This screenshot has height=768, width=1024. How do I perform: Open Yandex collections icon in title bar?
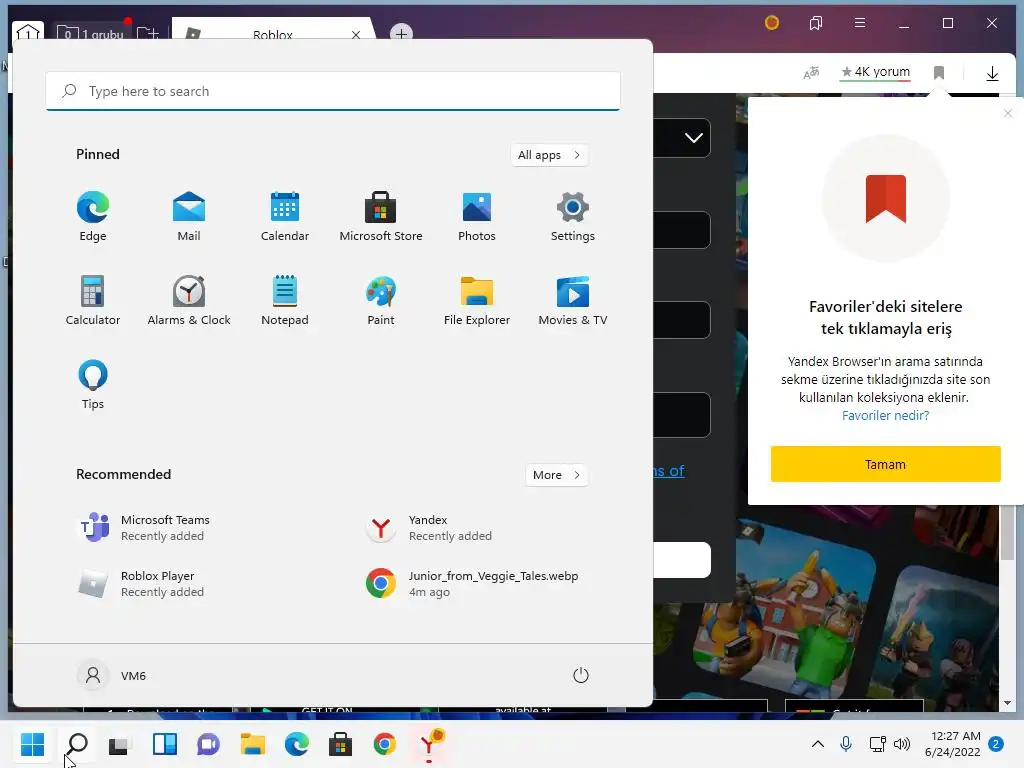pyautogui.click(x=816, y=23)
